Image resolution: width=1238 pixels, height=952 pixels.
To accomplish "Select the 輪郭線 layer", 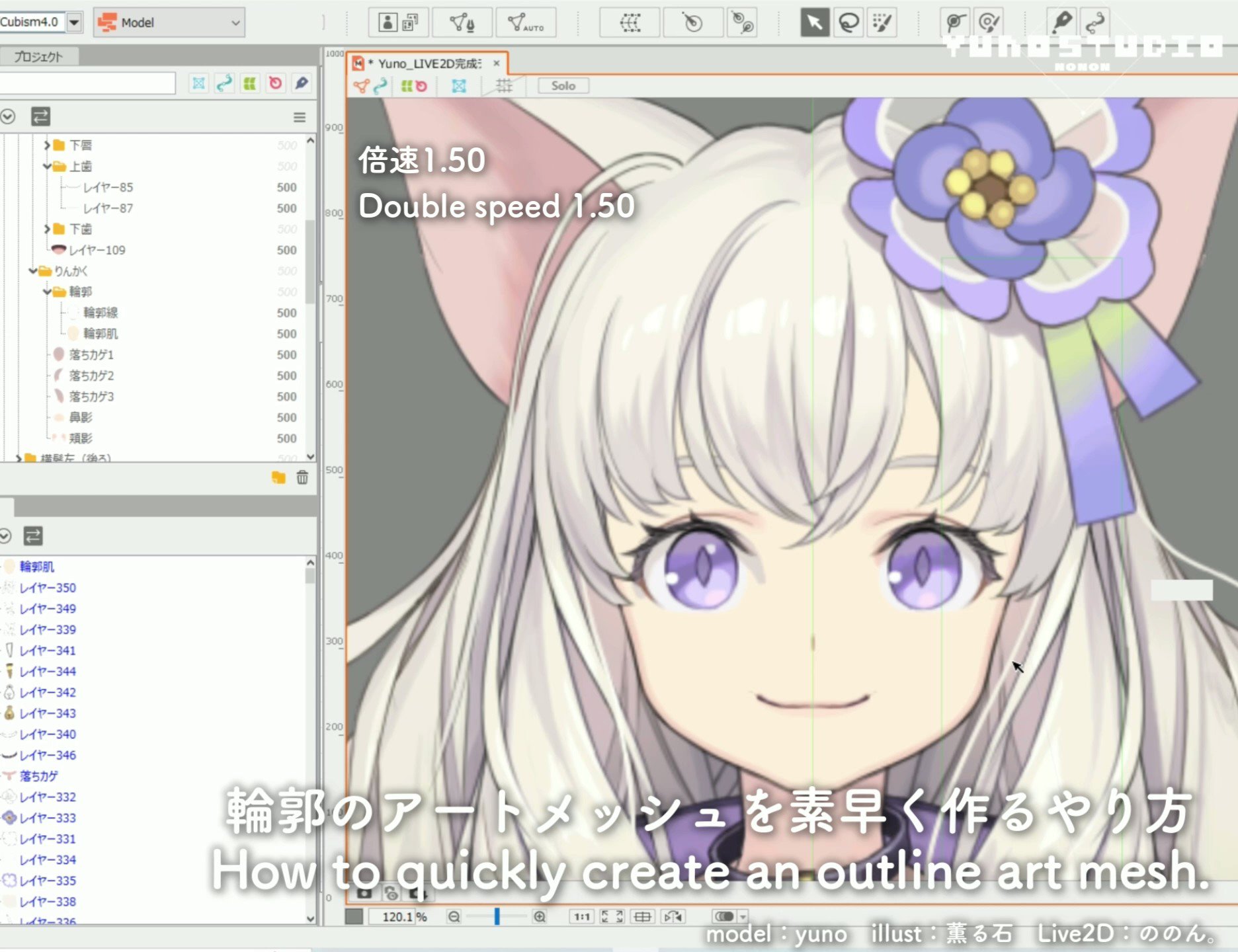I will coord(100,313).
